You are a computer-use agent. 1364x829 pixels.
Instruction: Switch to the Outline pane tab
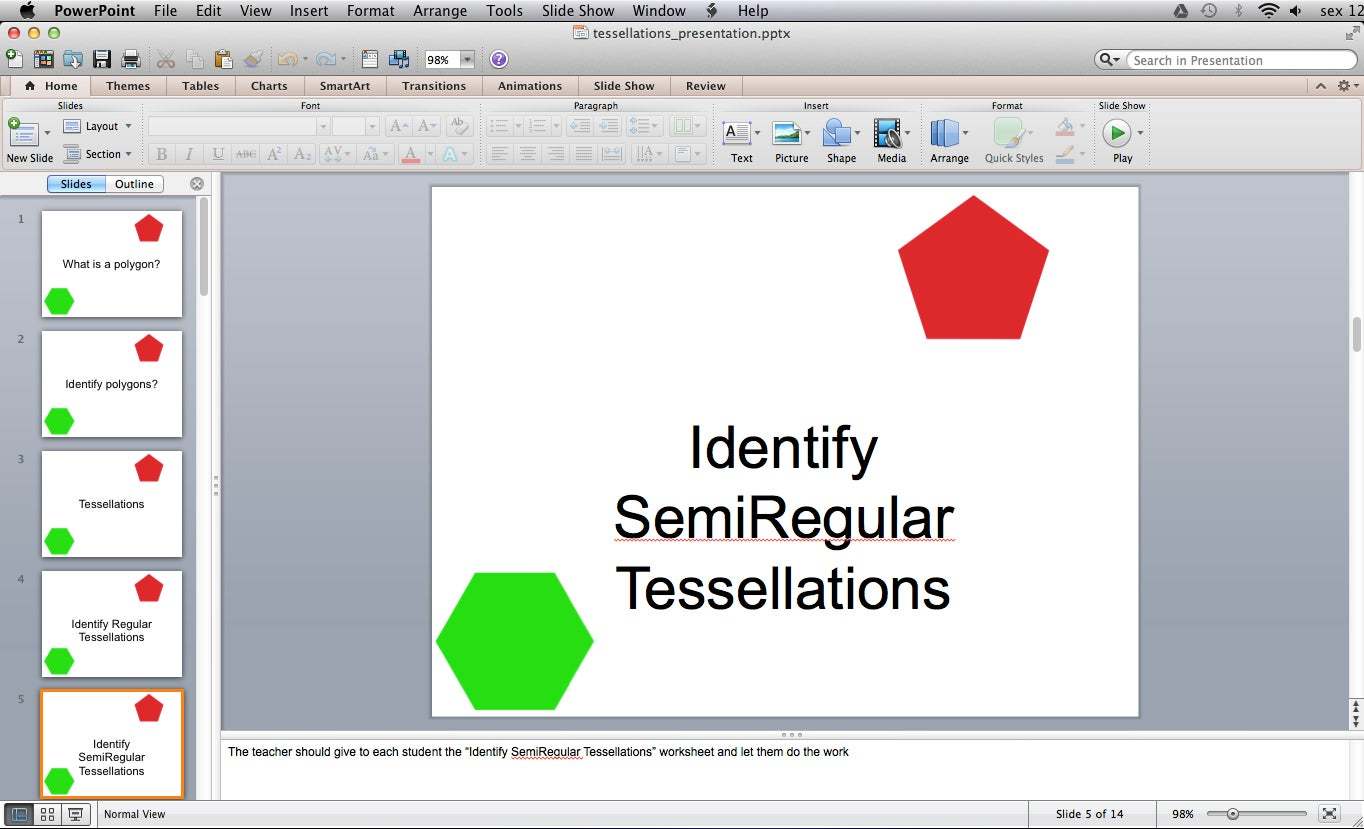(x=134, y=183)
